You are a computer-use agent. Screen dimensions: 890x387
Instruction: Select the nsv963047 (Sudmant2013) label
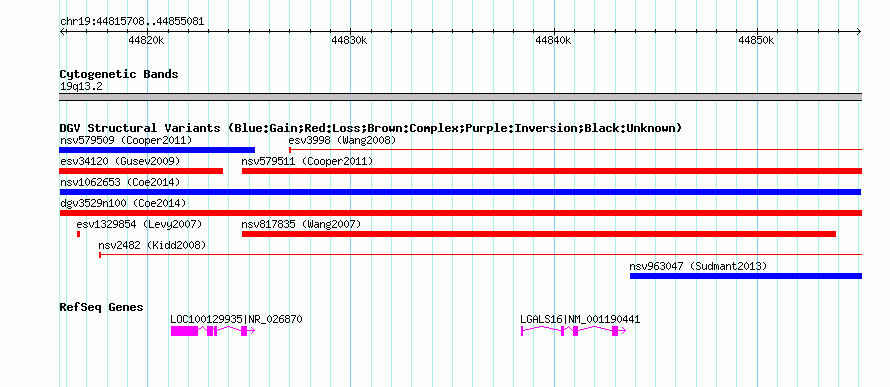coord(698,266)
